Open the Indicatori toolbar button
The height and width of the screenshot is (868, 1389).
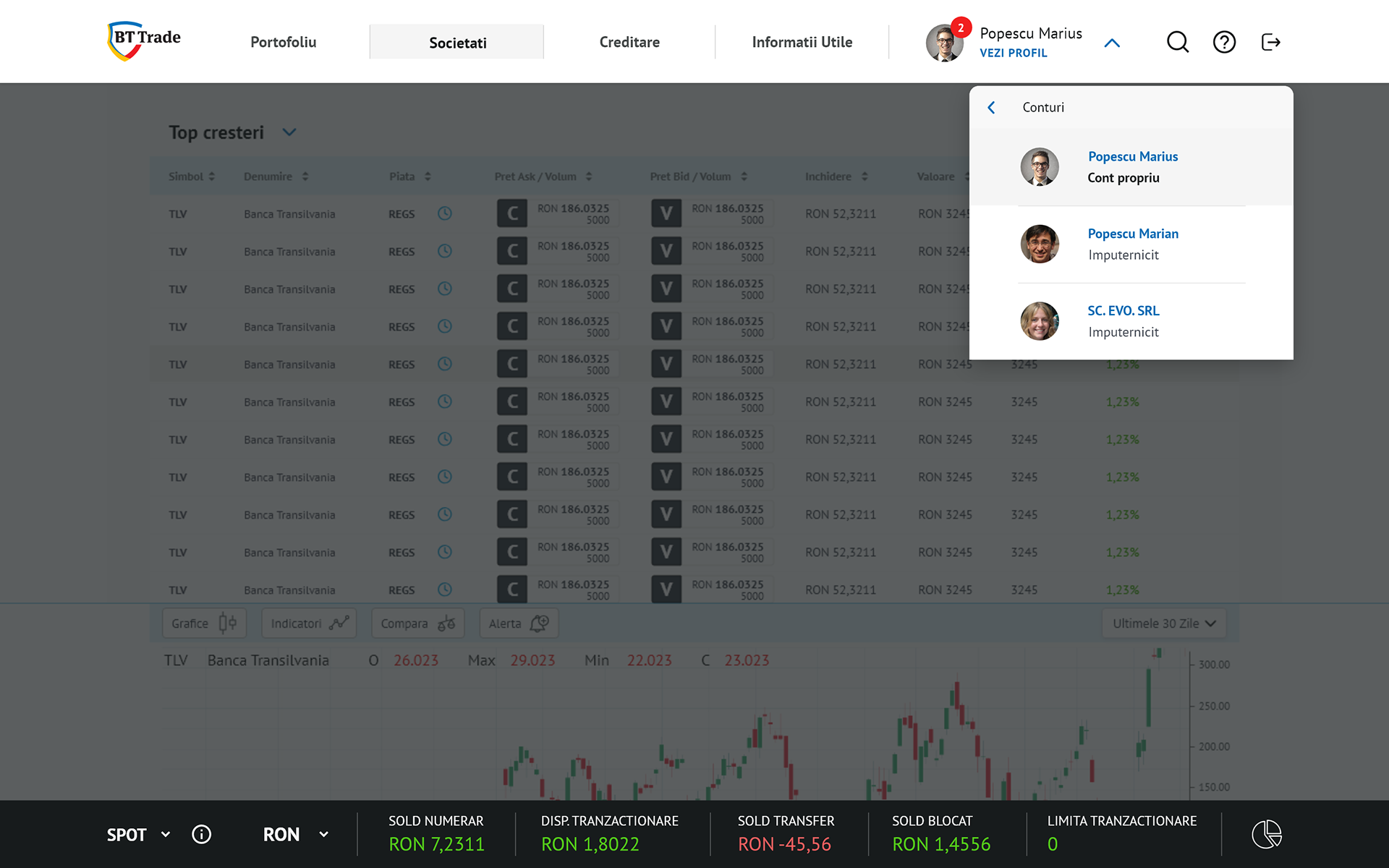tap(309, 623)
